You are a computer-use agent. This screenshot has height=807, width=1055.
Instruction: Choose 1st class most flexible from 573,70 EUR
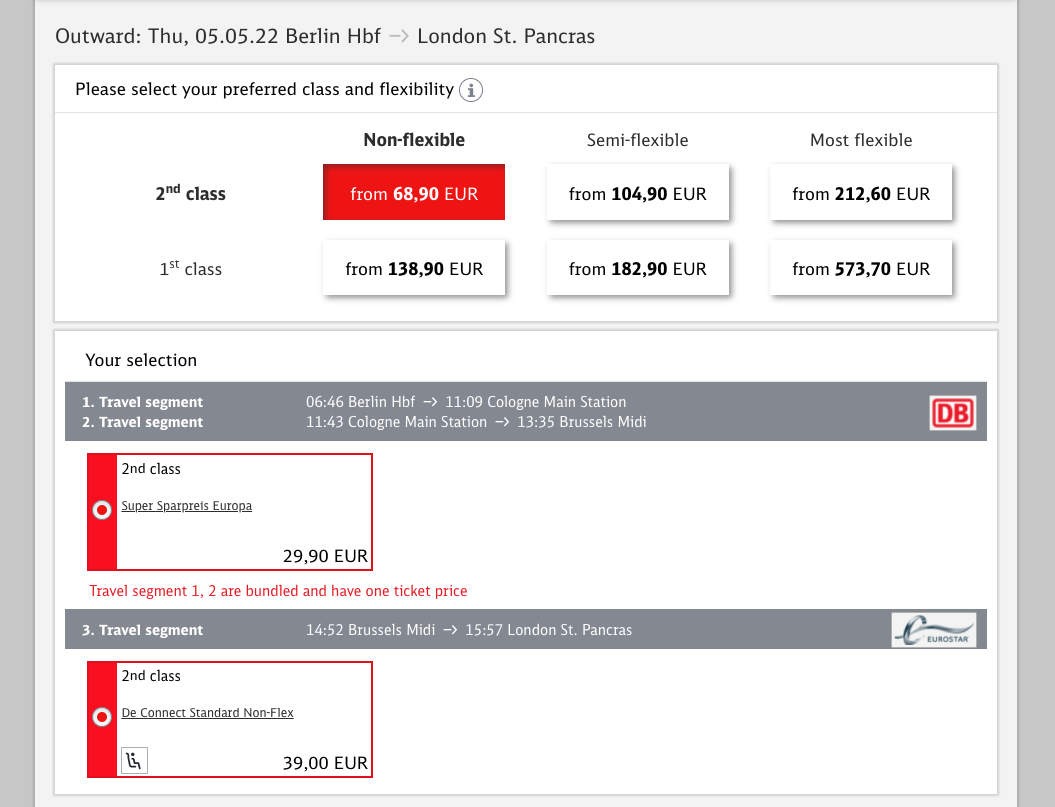(861, 268)
